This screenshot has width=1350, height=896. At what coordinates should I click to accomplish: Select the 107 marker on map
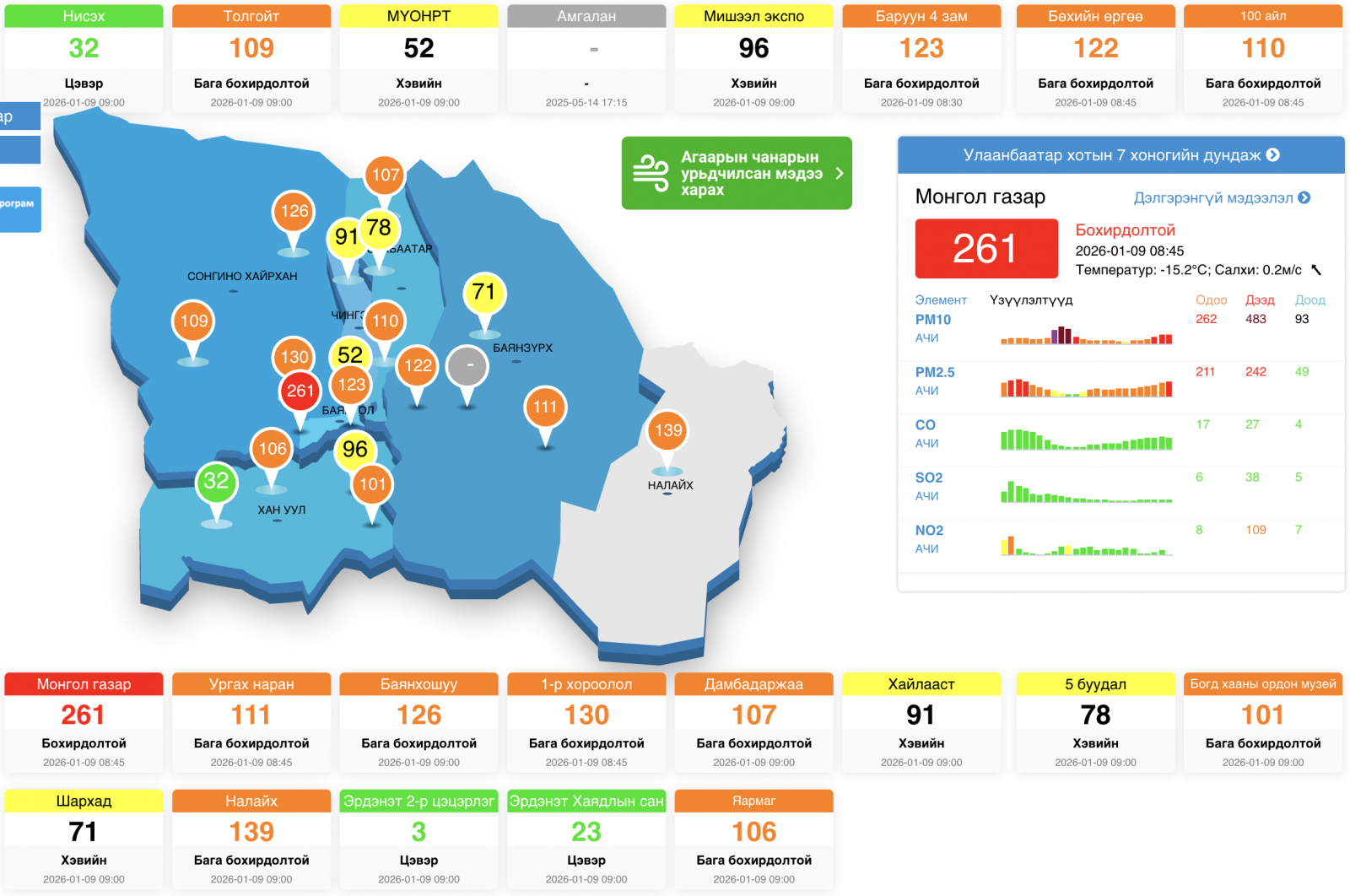point(386,175)
